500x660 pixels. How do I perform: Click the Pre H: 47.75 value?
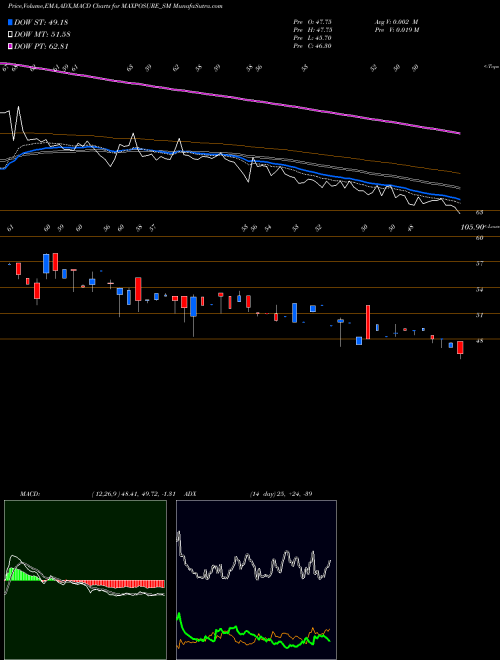coord(313,30)
